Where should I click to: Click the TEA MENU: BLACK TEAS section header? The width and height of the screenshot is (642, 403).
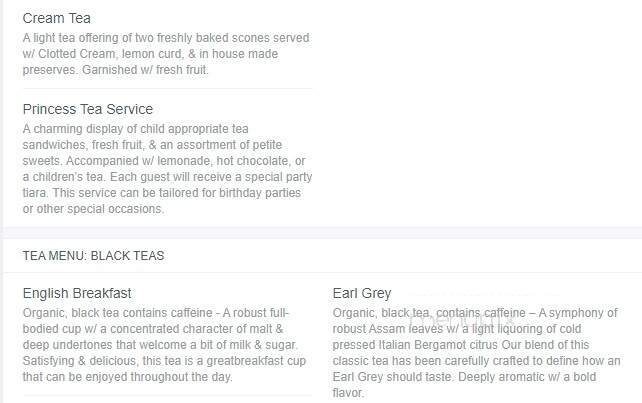93,256
